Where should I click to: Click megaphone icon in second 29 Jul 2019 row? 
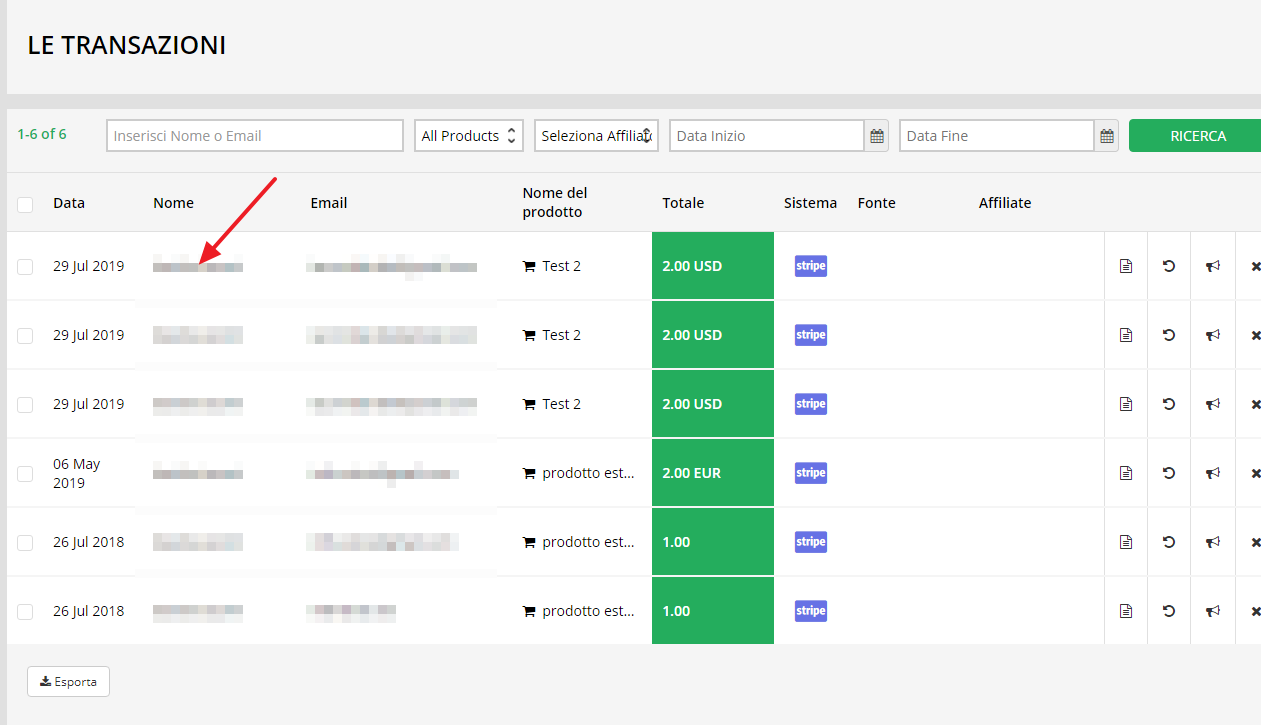tap(1213, 335)
